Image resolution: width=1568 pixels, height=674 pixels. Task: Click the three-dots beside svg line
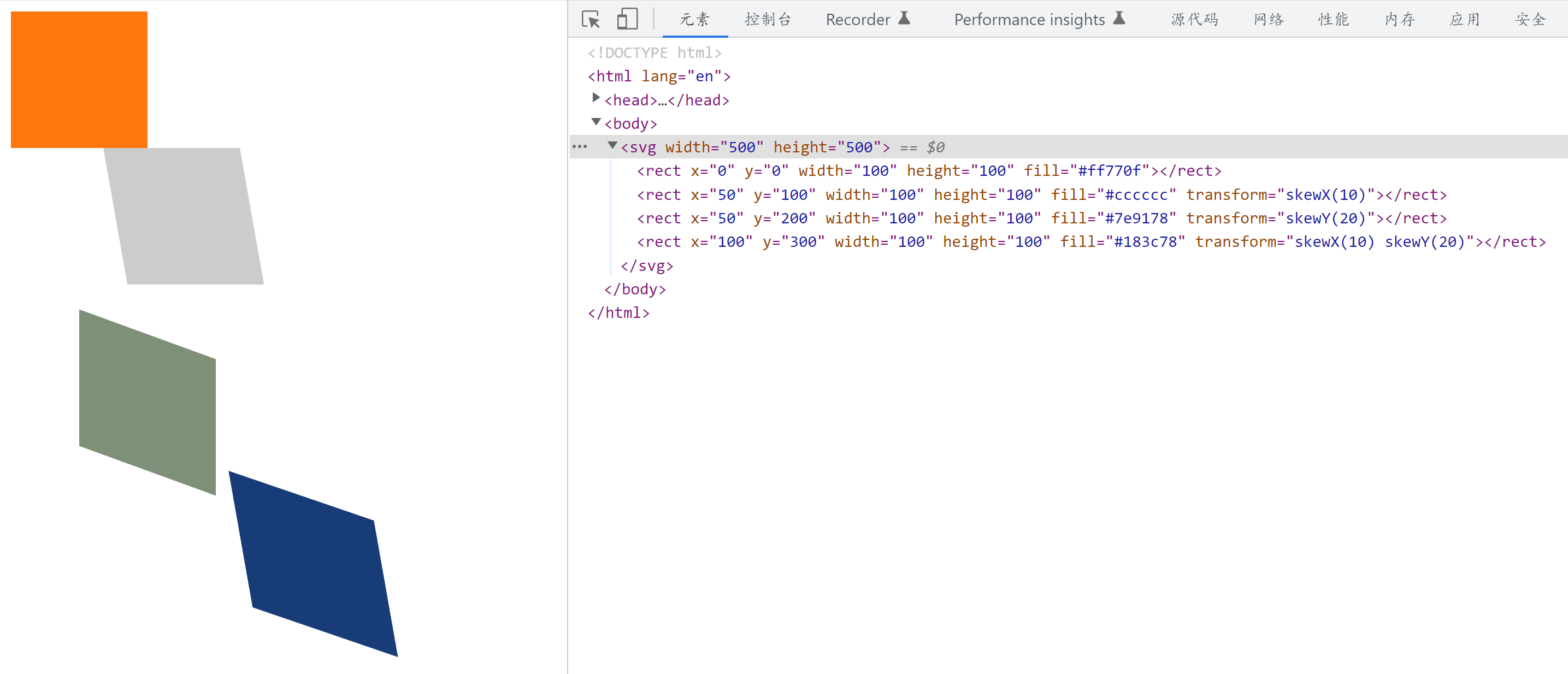coord(580,146)
